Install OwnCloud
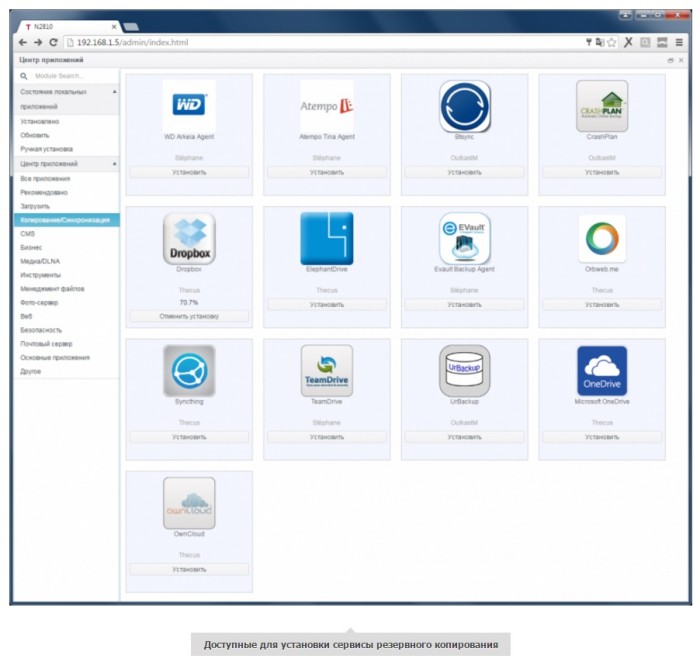 click(189, 569)
